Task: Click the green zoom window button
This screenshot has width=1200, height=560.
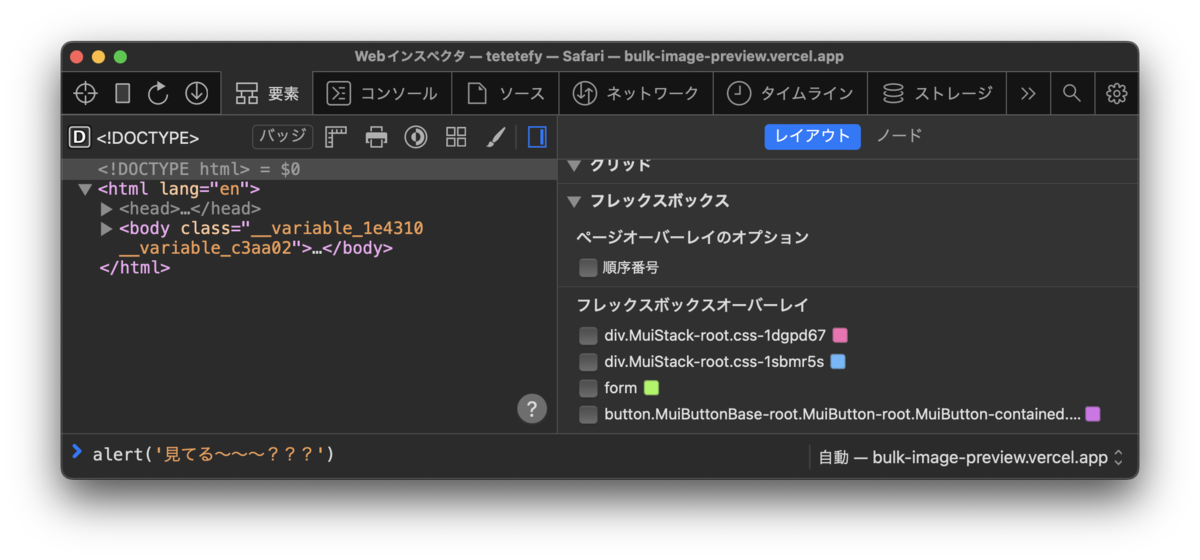Action: [x=121, y=57]
